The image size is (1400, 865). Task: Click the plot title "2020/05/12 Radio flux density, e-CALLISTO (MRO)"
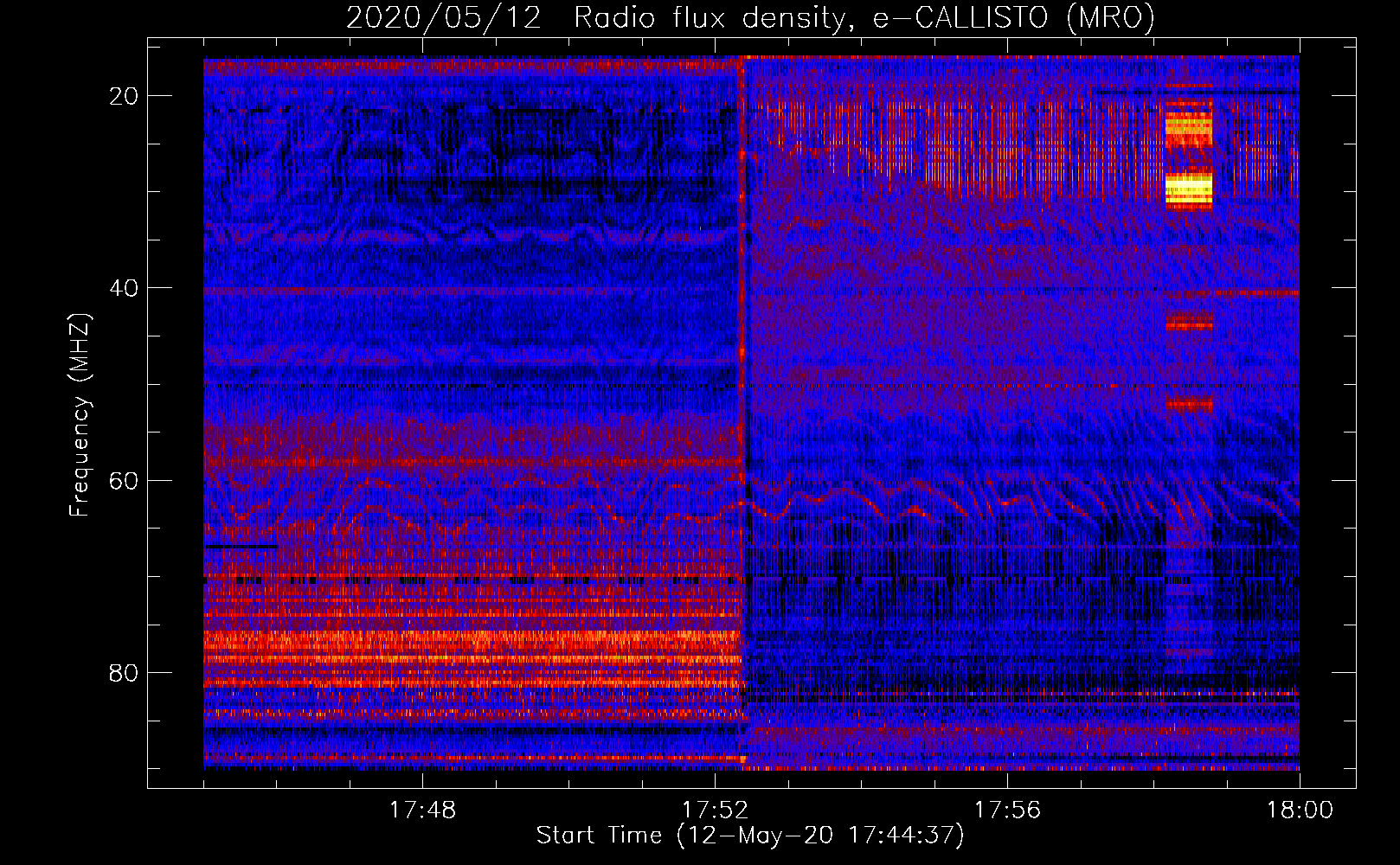[750, 17]
